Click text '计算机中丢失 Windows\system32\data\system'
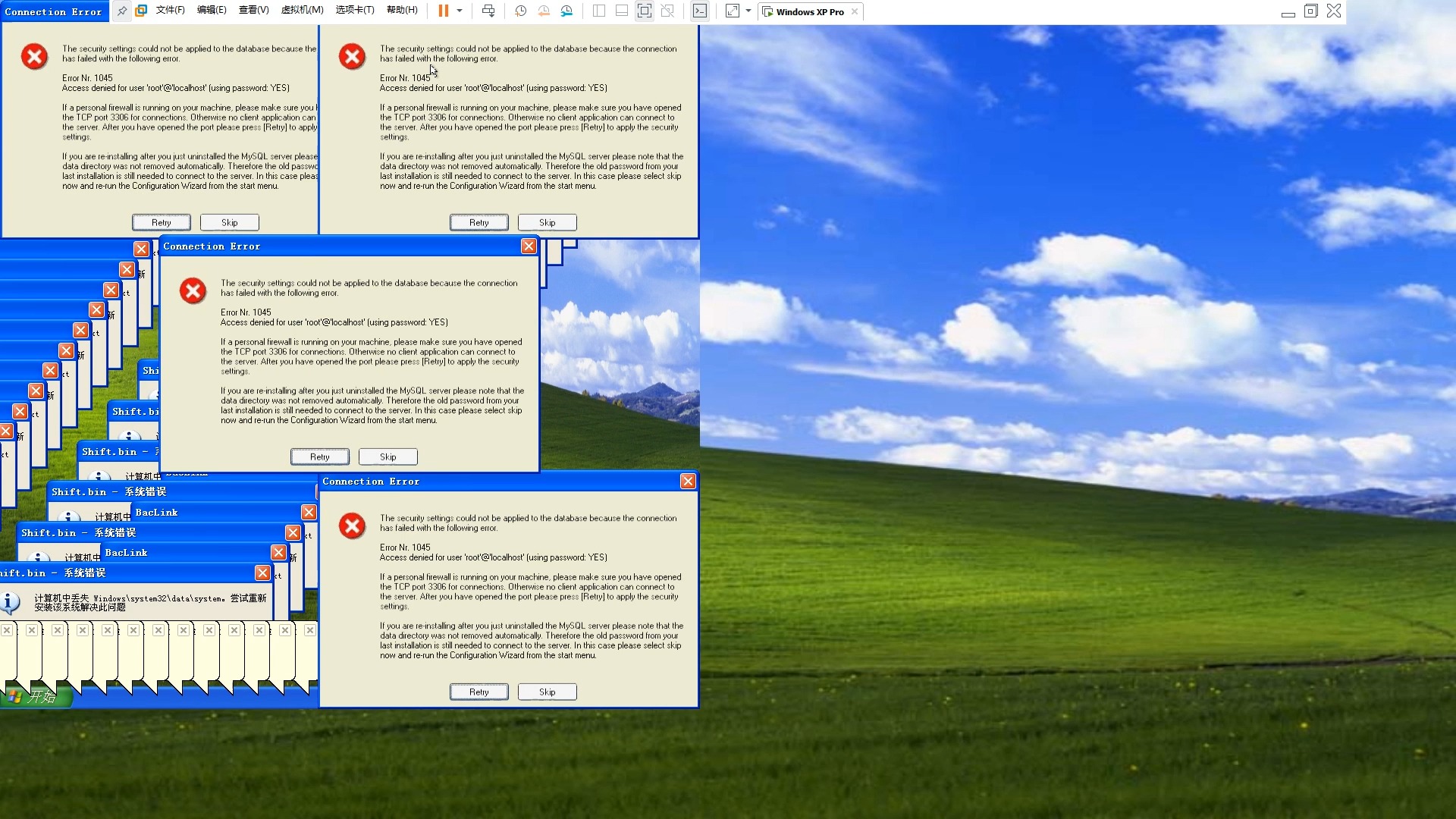 (x=129, y=598)
